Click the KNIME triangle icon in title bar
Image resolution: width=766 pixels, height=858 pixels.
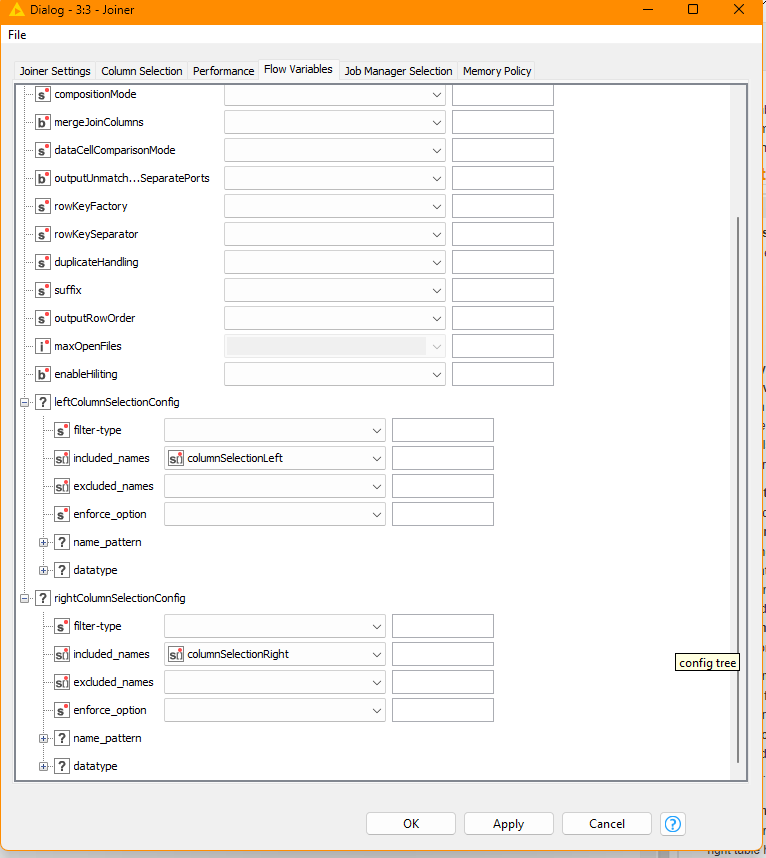pyautogui.click(x=14, y=9)
